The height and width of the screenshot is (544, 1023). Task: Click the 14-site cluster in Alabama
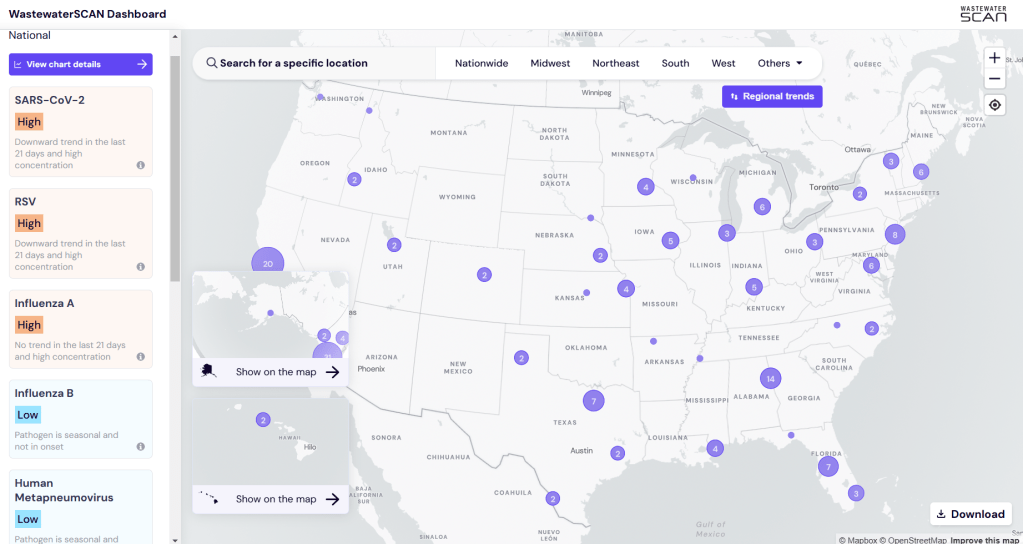769,378
